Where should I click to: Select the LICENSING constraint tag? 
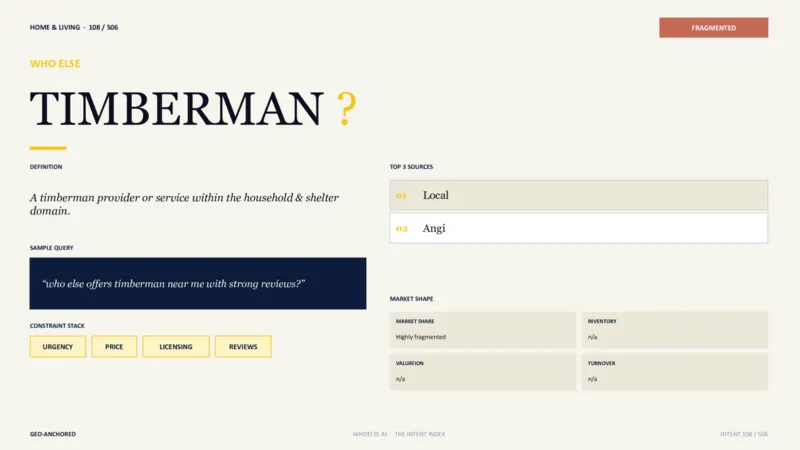pos(176,346)
